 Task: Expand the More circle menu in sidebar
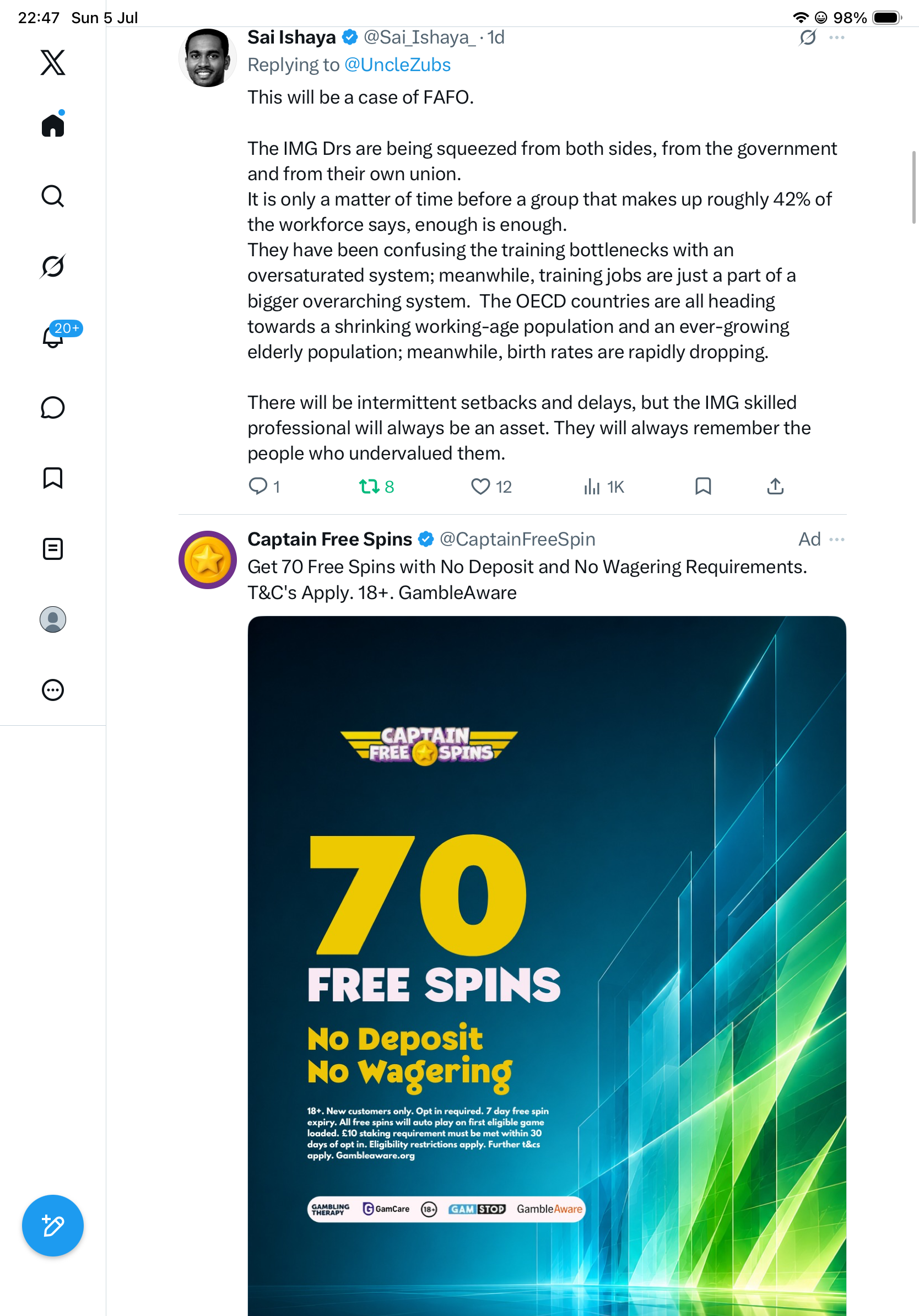tap(53, 689)
